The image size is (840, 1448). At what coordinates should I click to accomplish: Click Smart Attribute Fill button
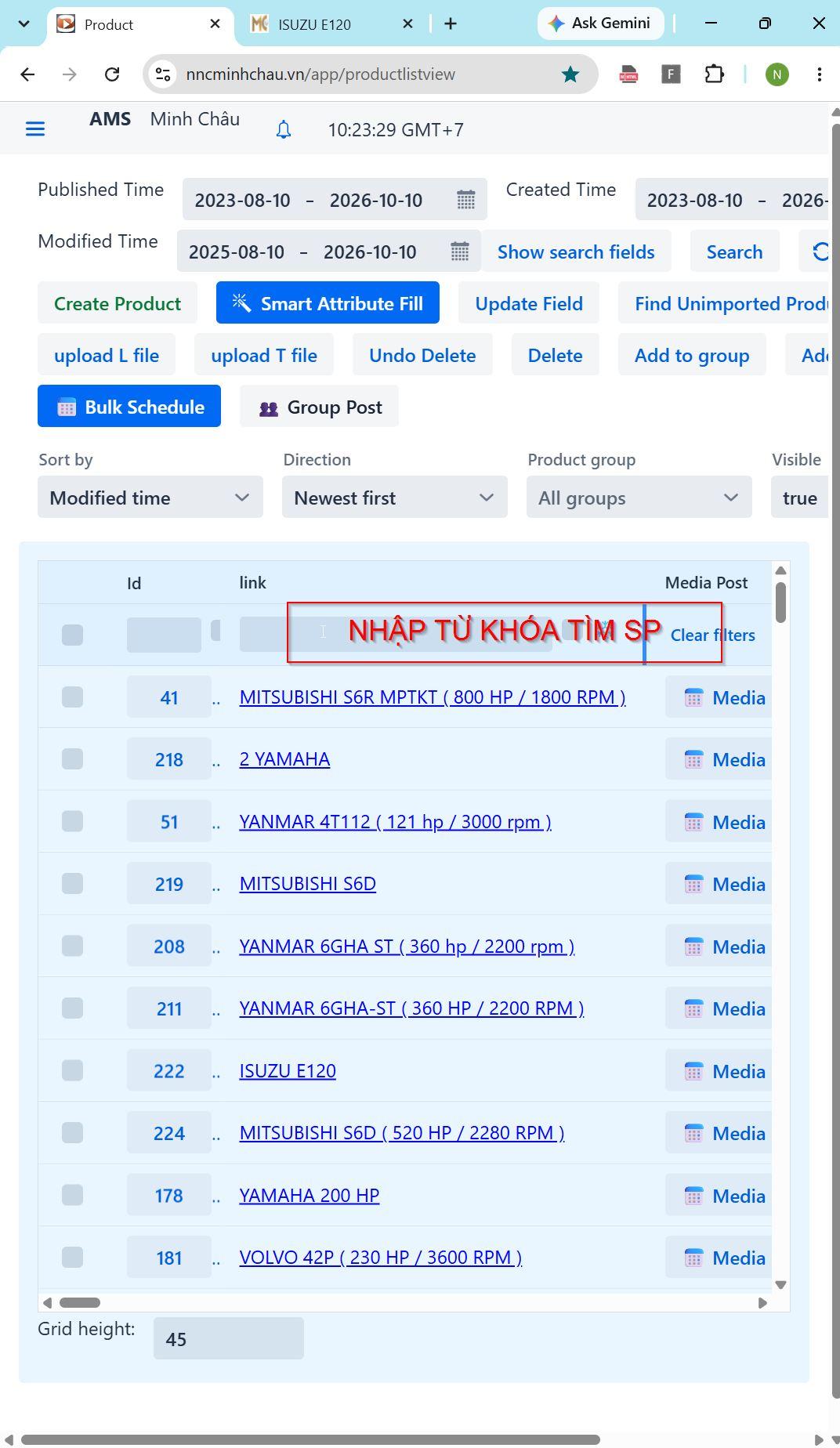328,303
